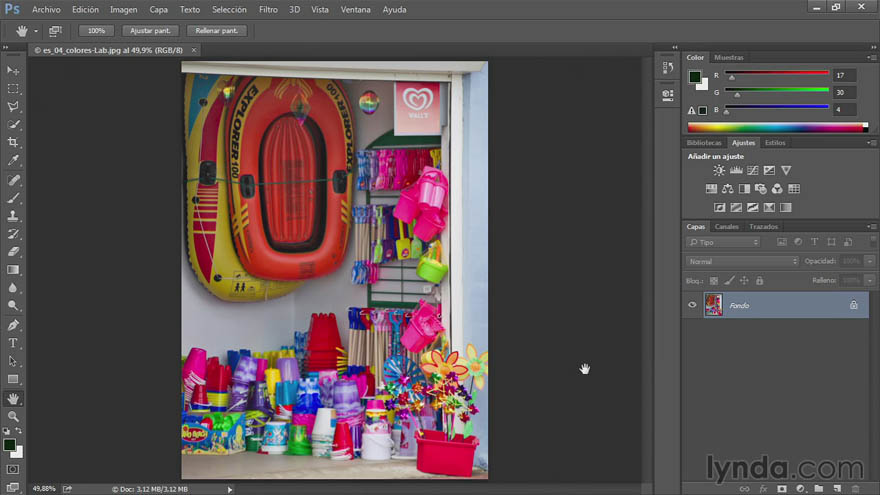The image size is (880, 495).
Task: Add a Vibrance adjustment
Action: (x=786, y=170)
